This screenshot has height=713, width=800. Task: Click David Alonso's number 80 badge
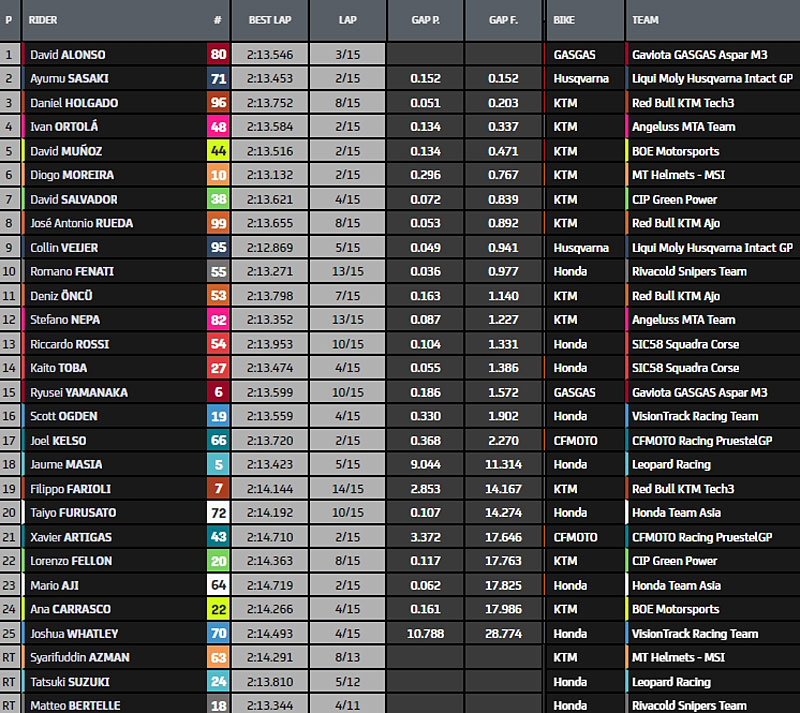click(217, 55)
